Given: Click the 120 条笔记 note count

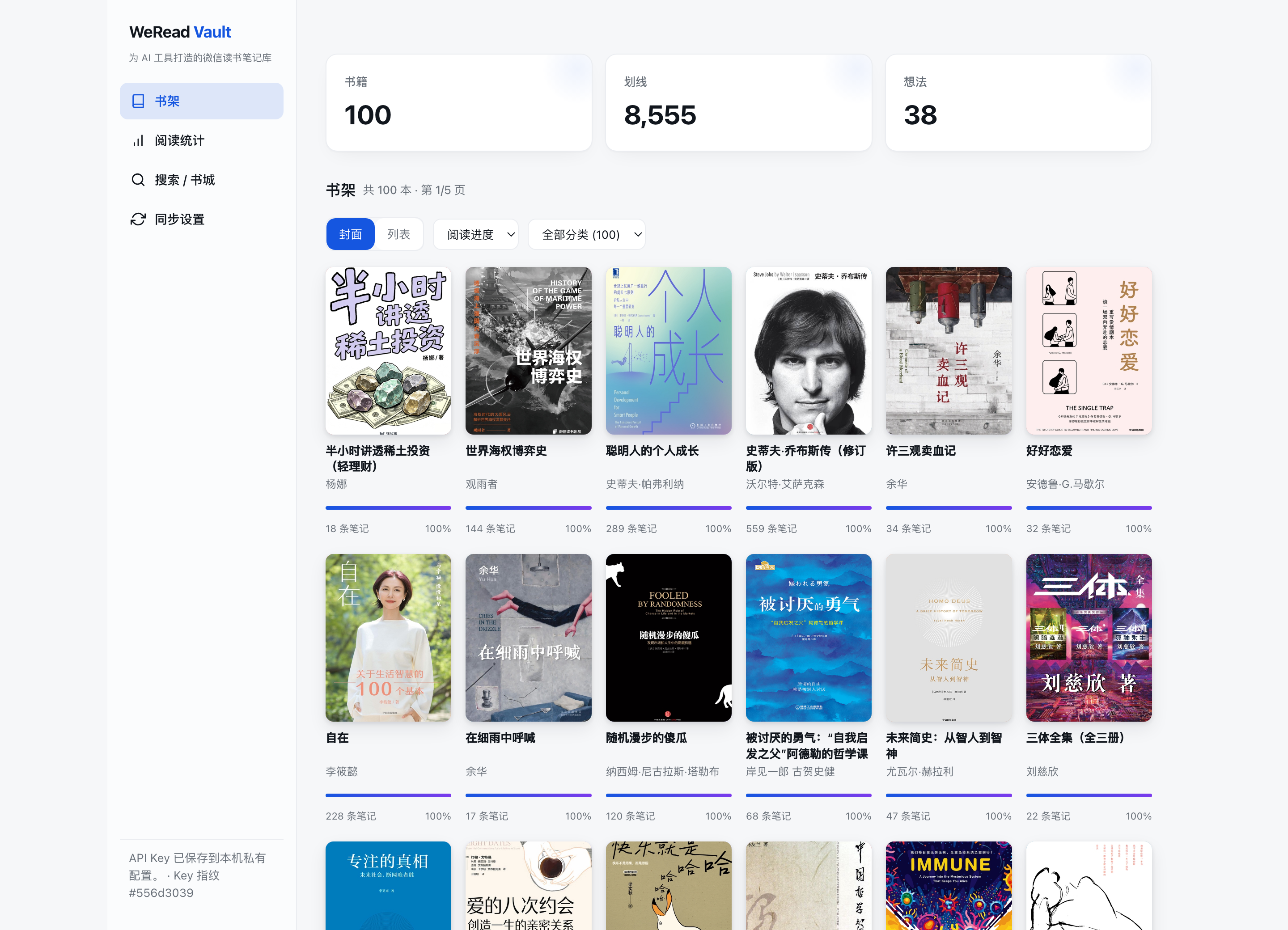Looking at the screenshot, I should point(631,816).
